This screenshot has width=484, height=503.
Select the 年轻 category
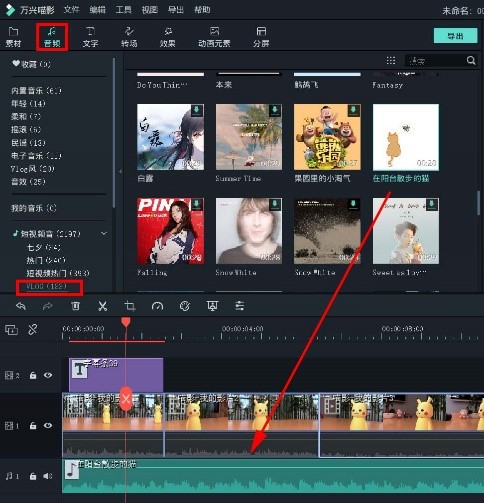[x=28, y=103]
